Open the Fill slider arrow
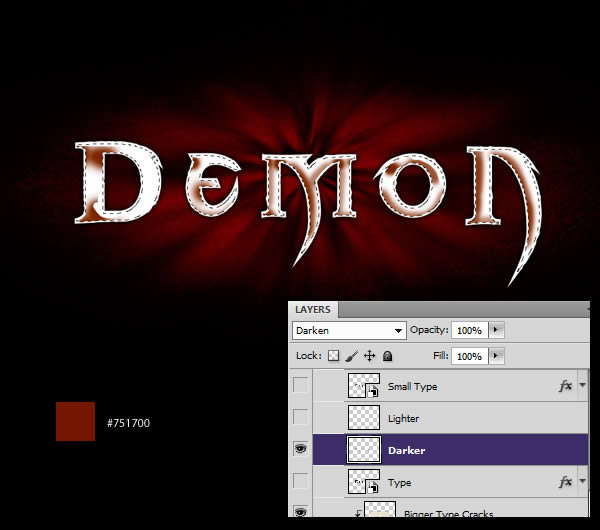 pos(496,356)
